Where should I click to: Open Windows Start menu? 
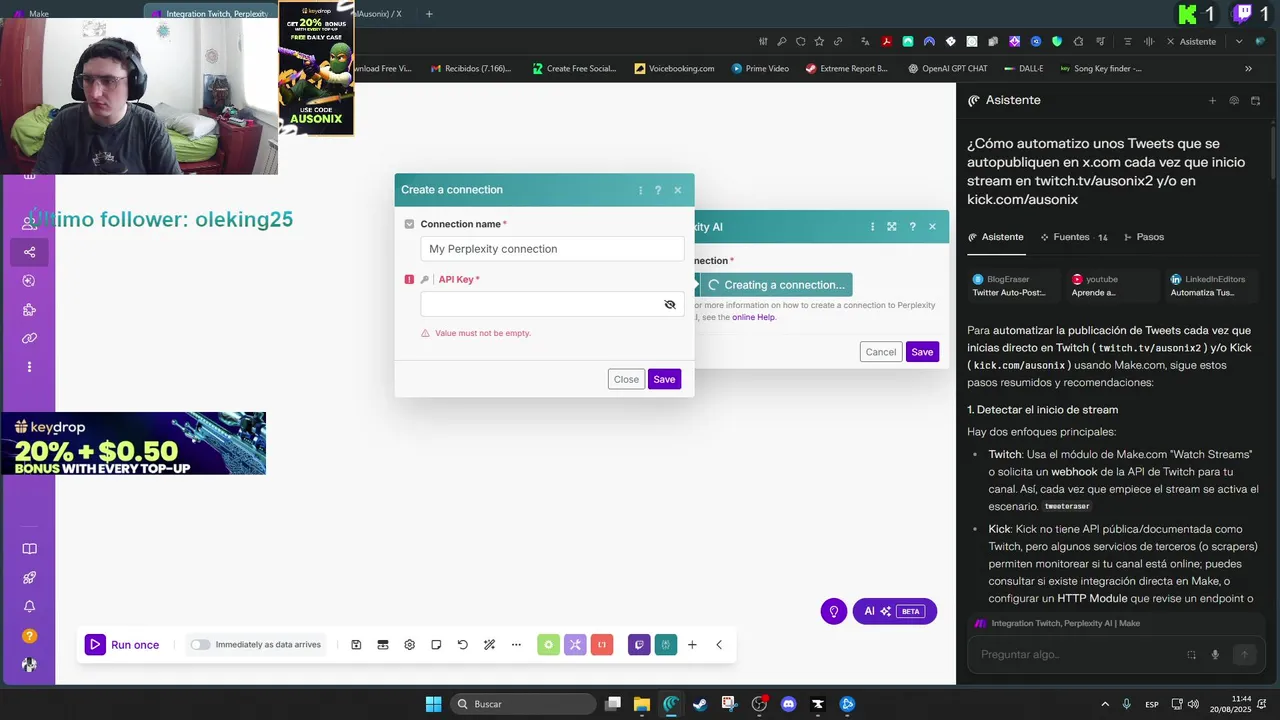[433, 704]
